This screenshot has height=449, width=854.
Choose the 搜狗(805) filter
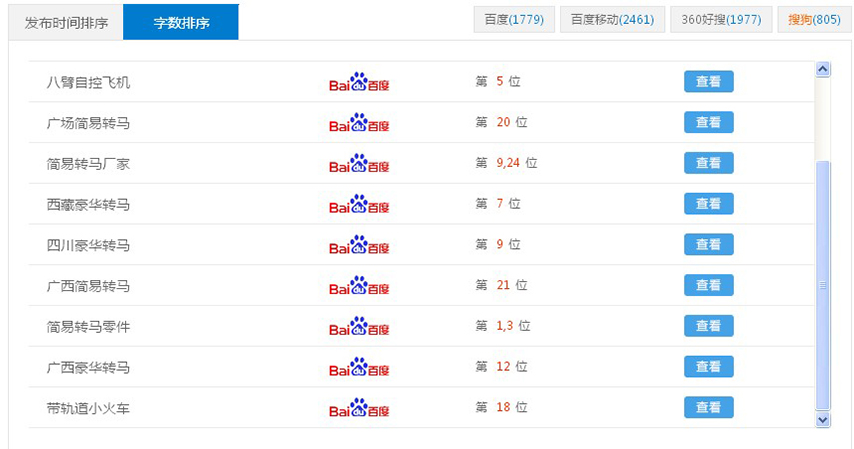pyautogui.click(x=814, y=20)
